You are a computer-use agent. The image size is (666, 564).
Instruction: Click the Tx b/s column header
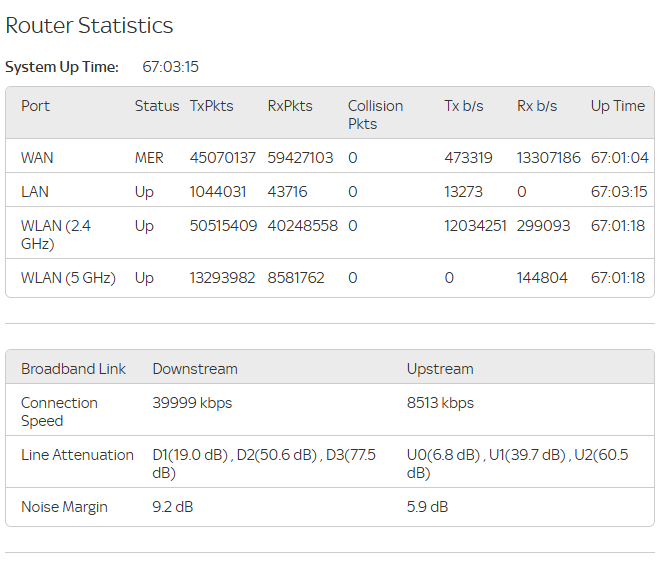coord(464,106)
